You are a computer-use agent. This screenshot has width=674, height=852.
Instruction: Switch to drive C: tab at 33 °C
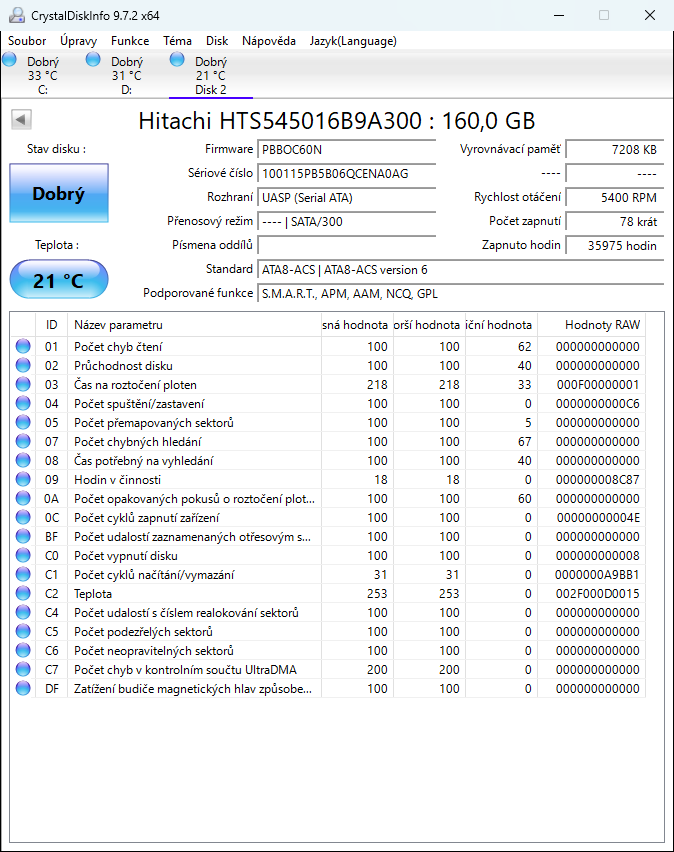click(x=43, y=76)
